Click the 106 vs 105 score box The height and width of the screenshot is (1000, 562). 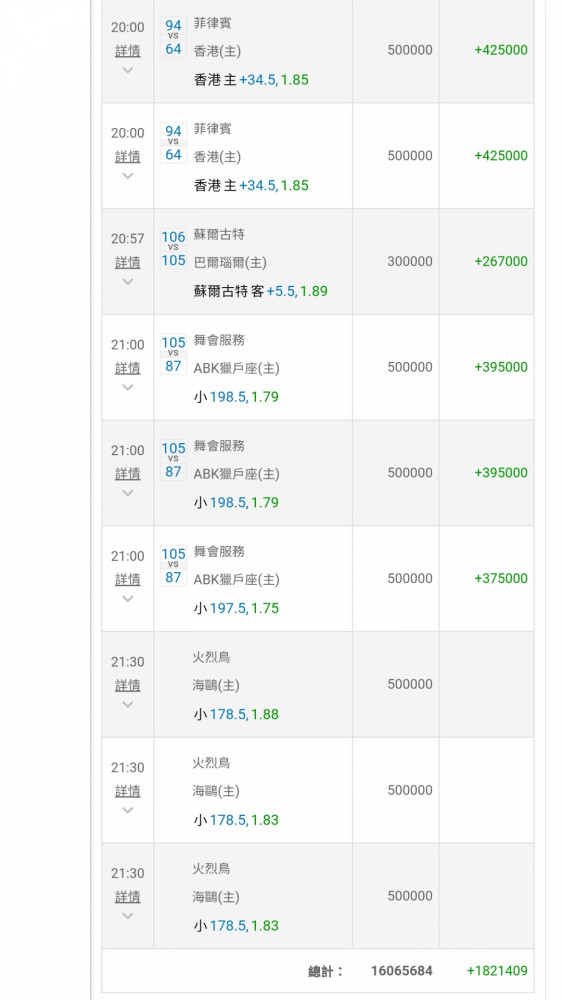pyautogui.click(x=173, y=249)
